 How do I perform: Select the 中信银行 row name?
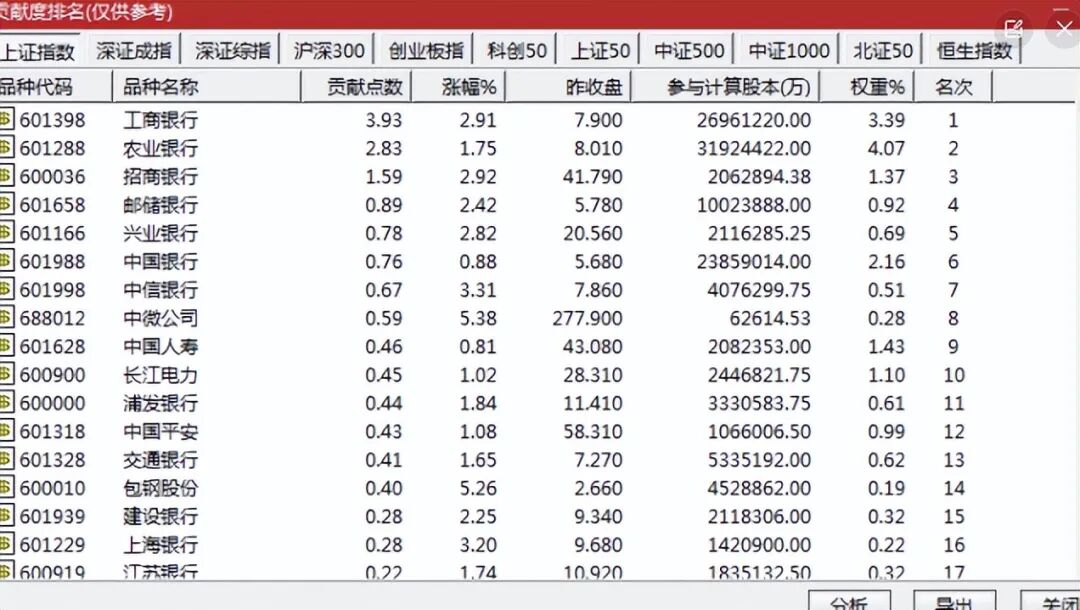160,289
